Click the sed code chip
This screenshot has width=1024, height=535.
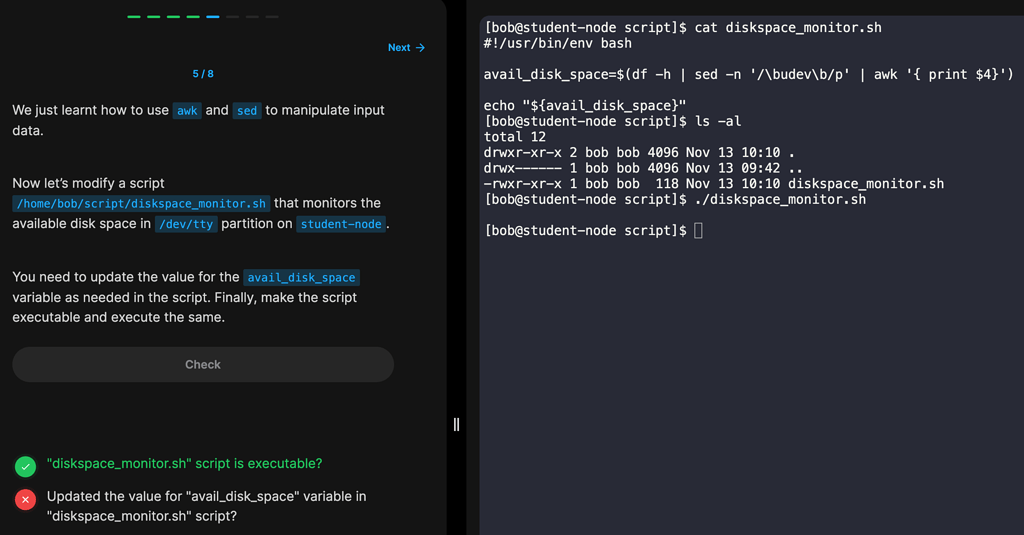pos(247,111)
